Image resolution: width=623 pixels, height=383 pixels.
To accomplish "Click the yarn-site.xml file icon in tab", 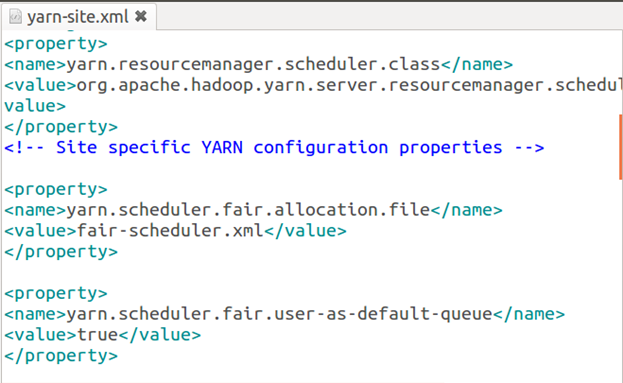I will [x=15, y=17].
